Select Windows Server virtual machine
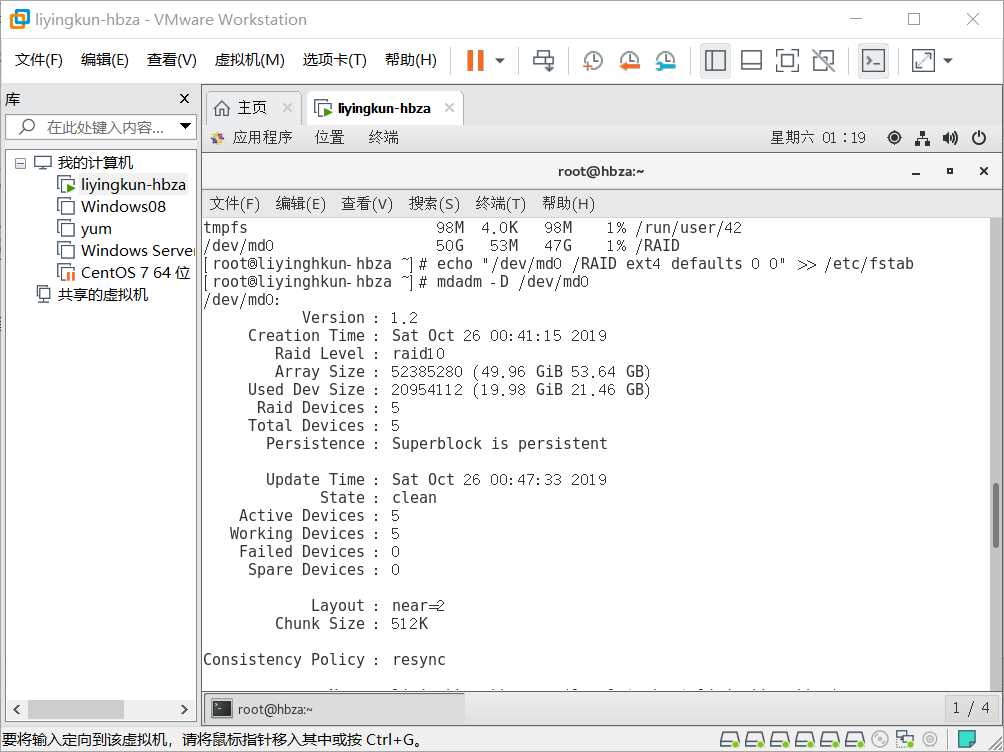1004x752 pixels. pos(126,250)
